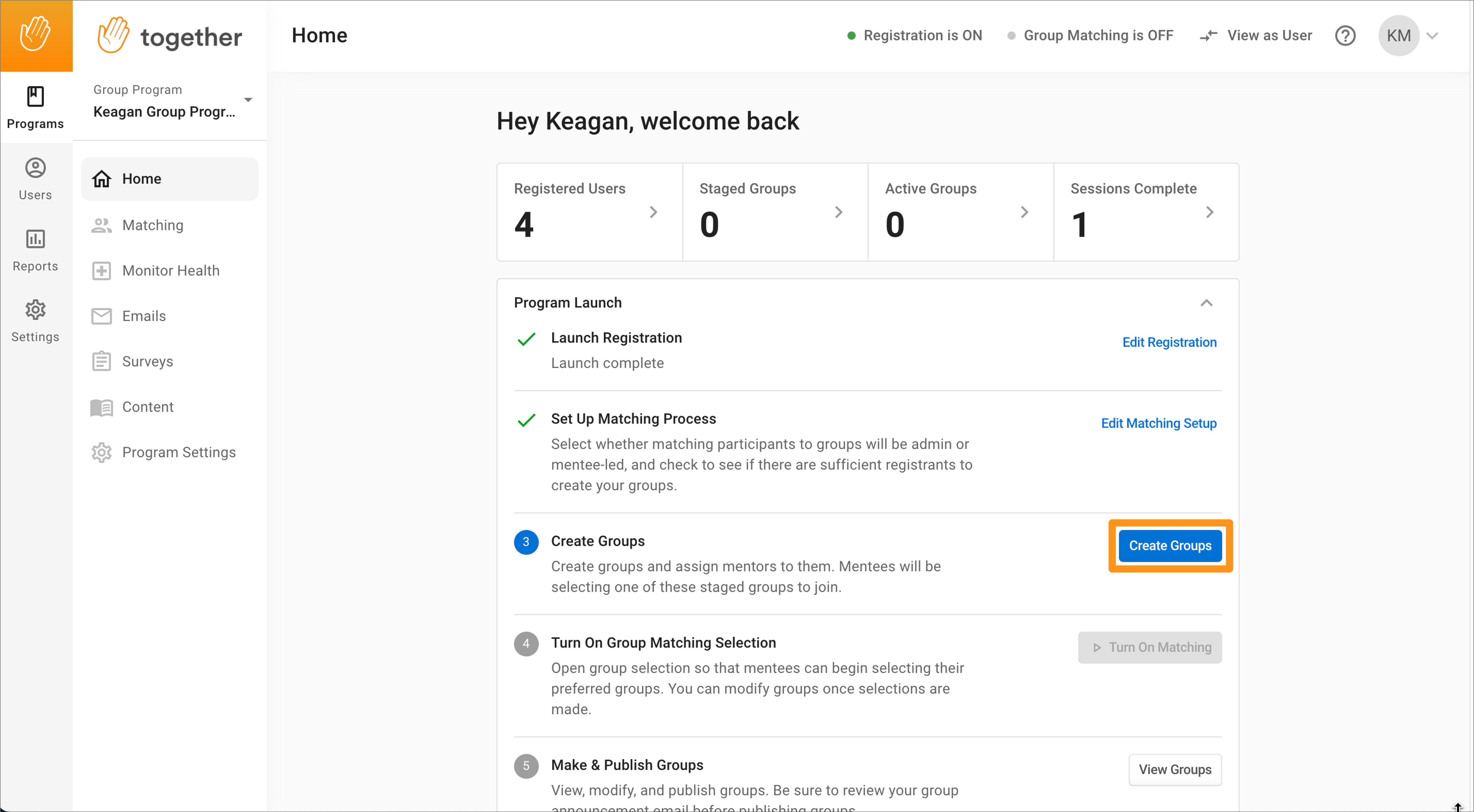This screenshot has width=1474, height=812.
Task: Click the View as User text
Action: point(1269,35)
